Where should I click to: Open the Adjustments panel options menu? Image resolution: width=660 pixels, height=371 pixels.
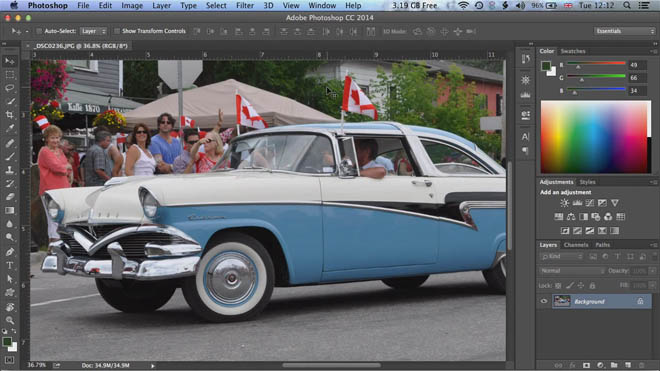[x=653, y=182]
